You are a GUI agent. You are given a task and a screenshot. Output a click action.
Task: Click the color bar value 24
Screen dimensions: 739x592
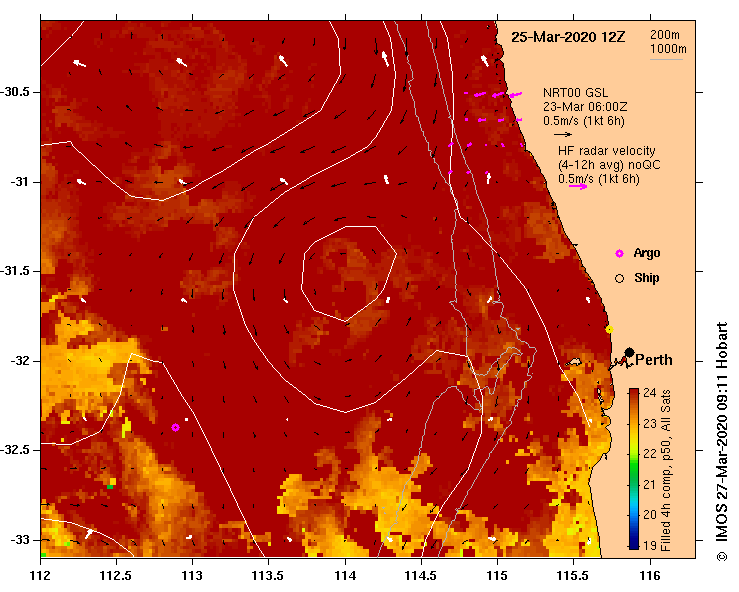click(649, 393)
